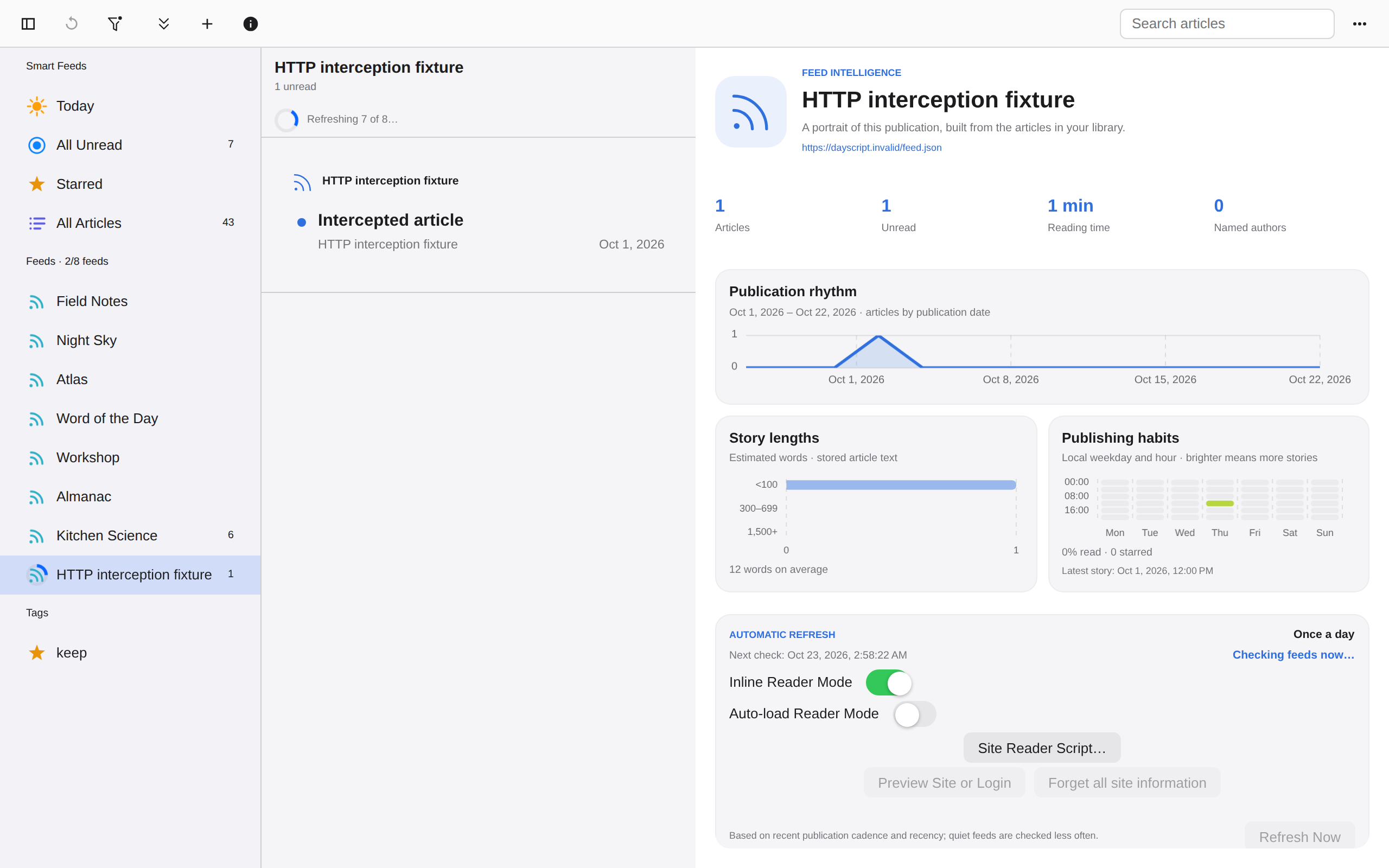This screenshot has height=868, width=1389.
Task: Toggle the sidebar panel icon
Action: click(28, 23)
